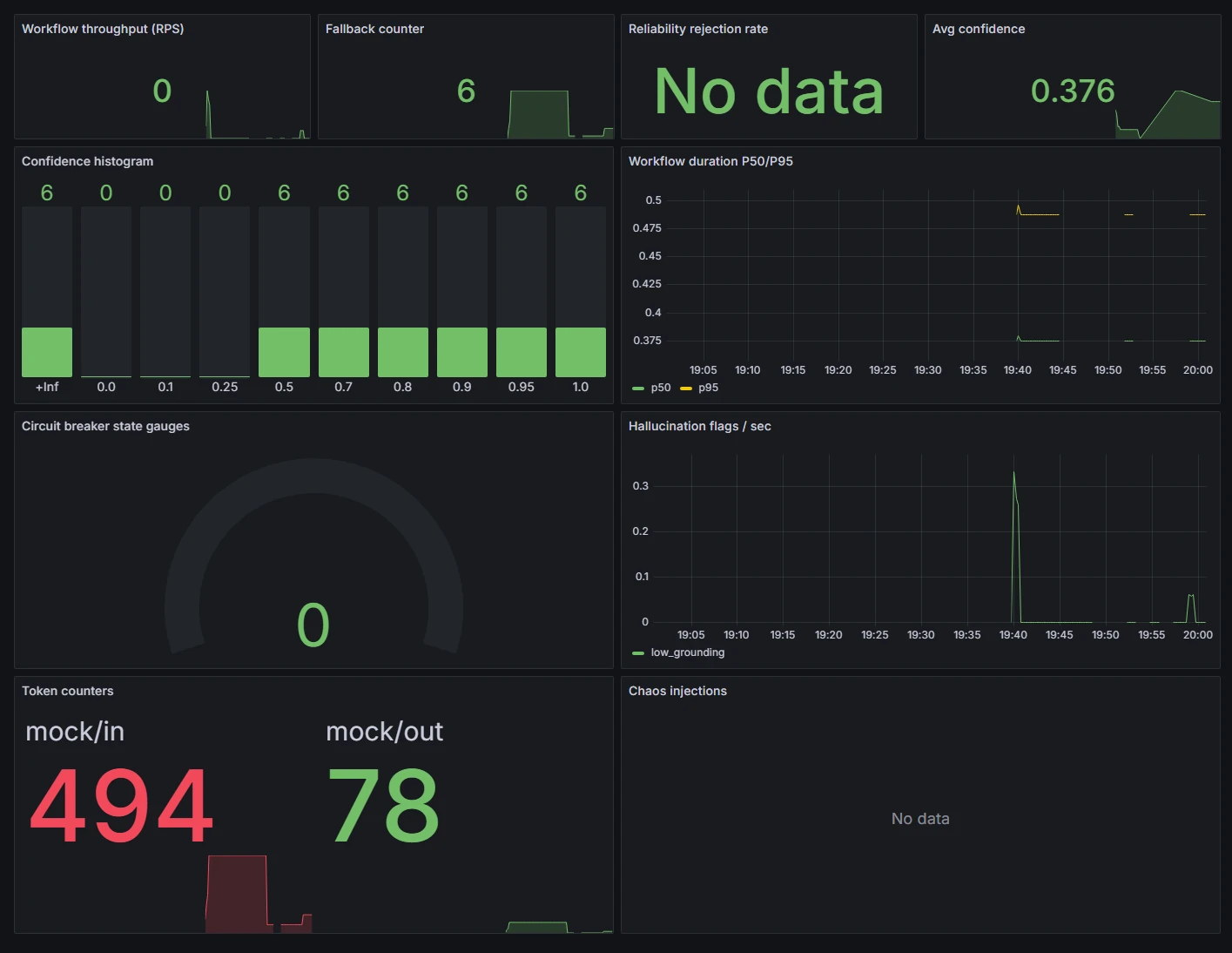Click the Fallback counter value 6

click(466, 91)
